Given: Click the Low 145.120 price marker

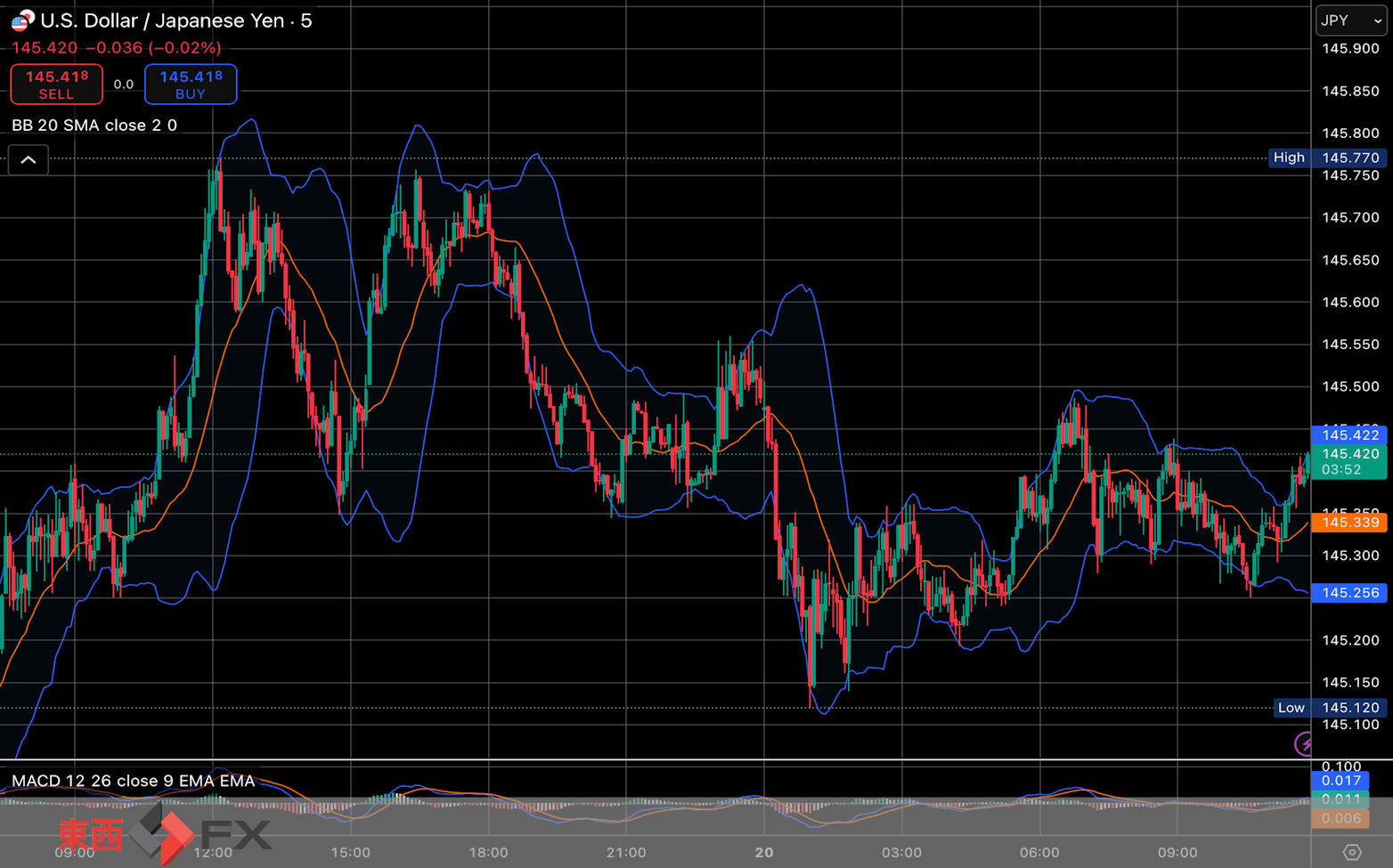Looking at the screenshot, I should [1330, 708].
